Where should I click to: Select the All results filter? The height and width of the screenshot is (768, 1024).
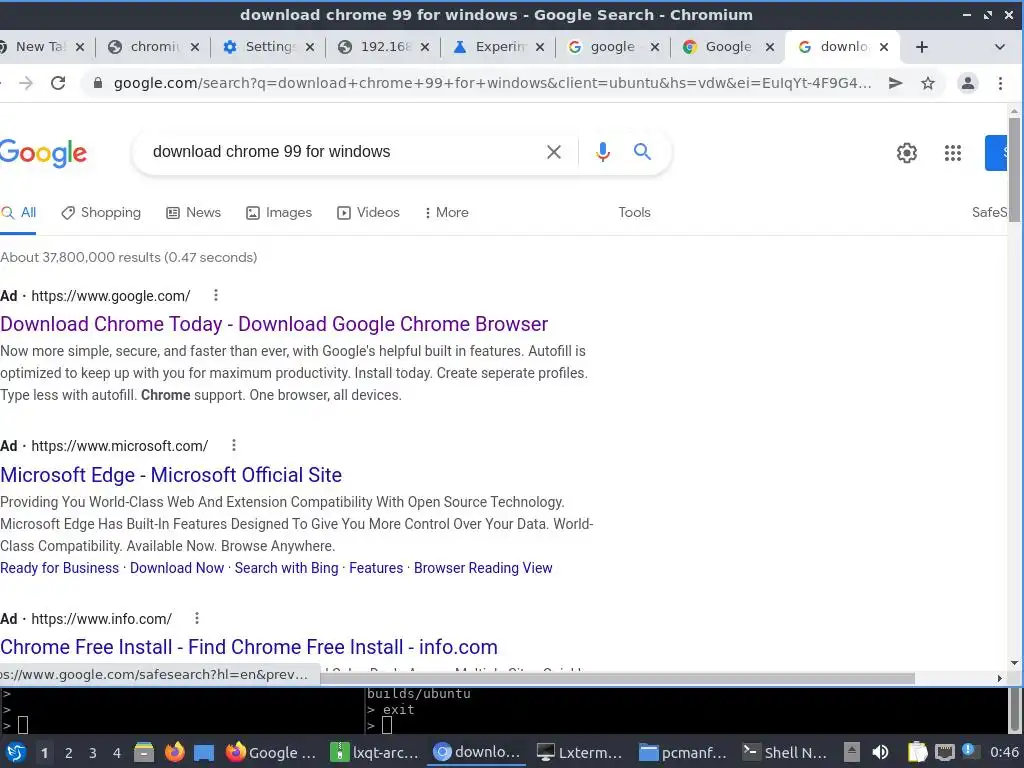pyautogui.click(x=19, y=212)
